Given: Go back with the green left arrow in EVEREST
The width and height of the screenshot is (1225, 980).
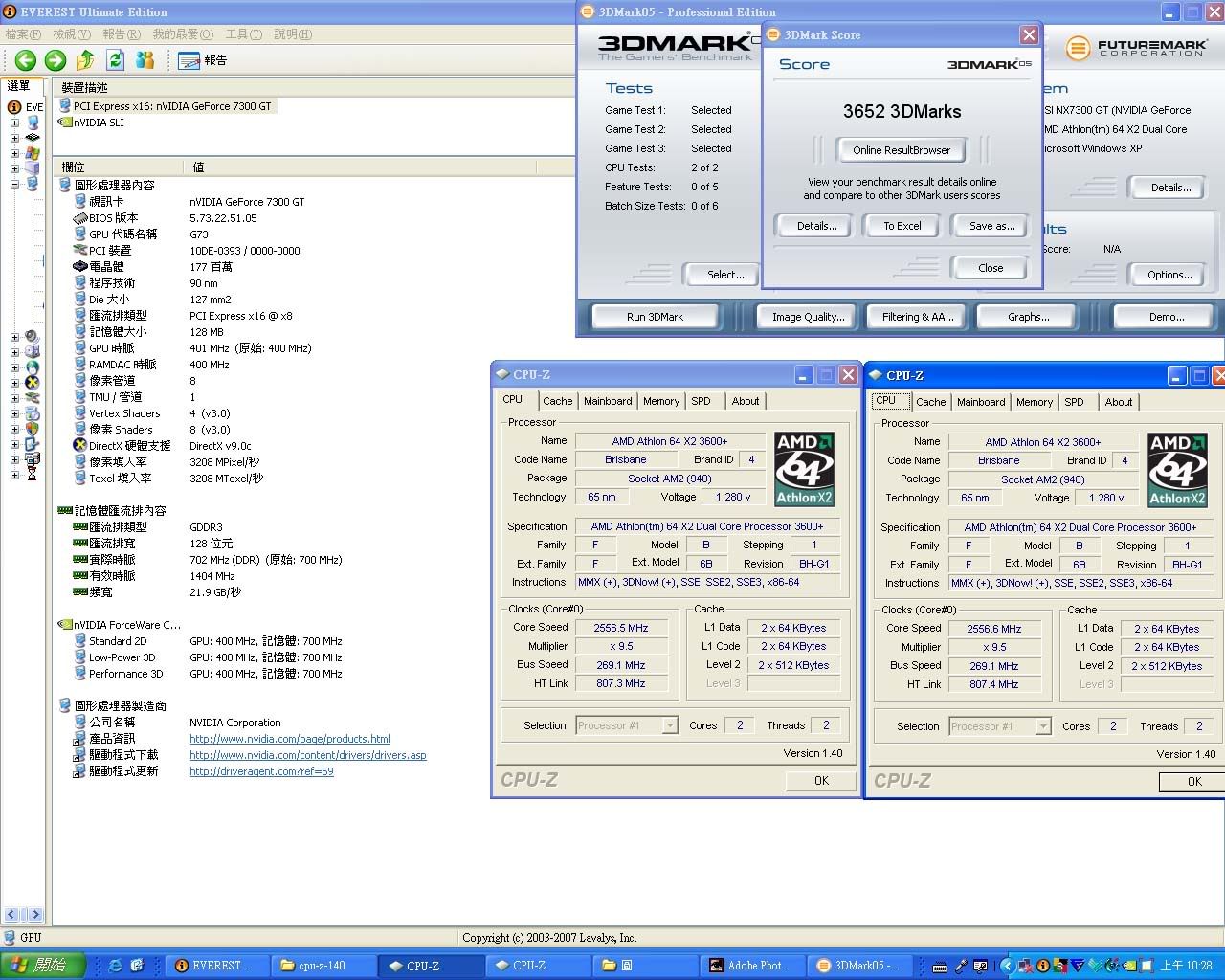Looking at the screenshot, I should click(26, 60).
